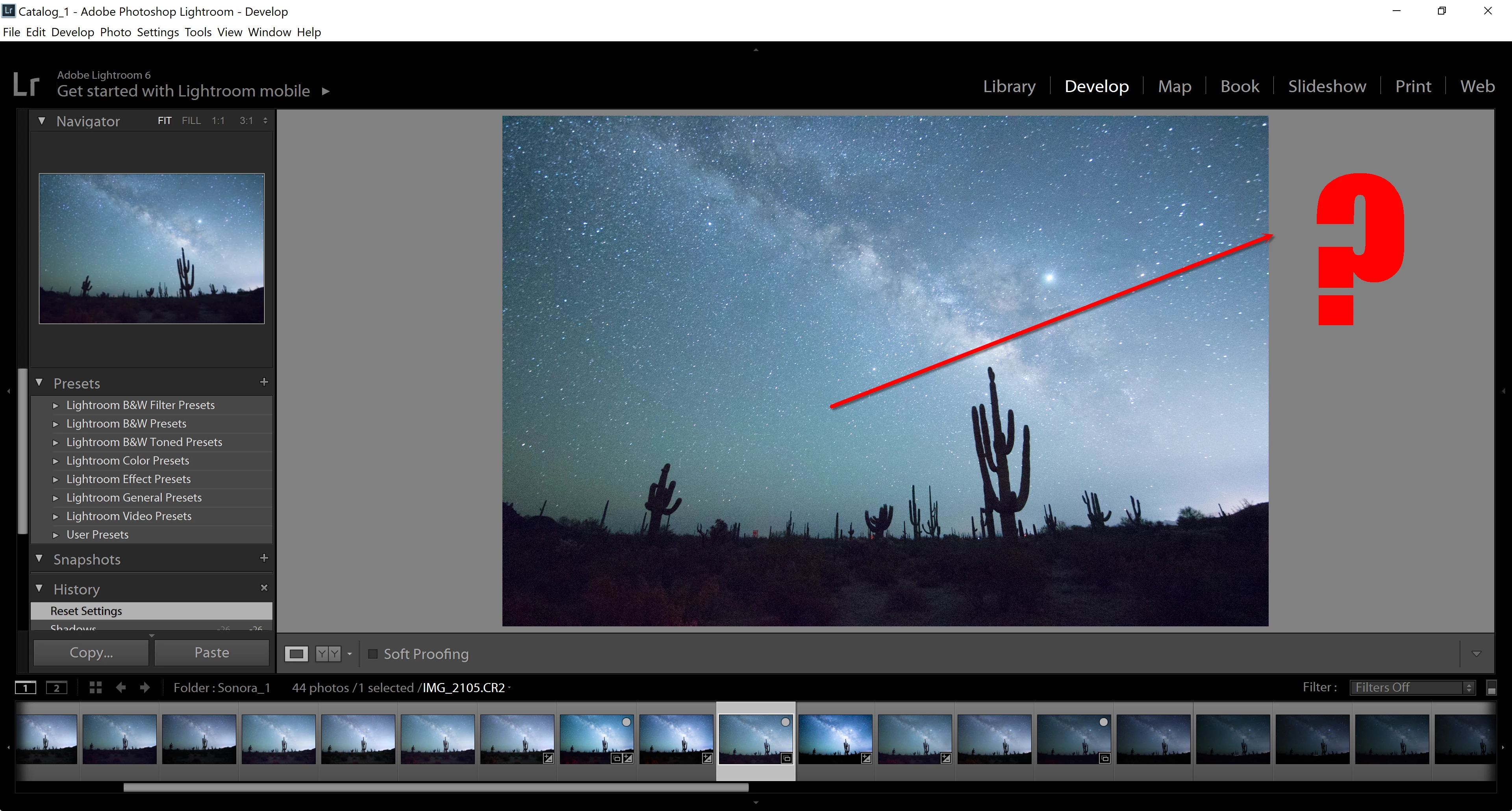Go to previous photo with back arrow
This screenshot has width=1512, height=811.
tap(121, 687)
